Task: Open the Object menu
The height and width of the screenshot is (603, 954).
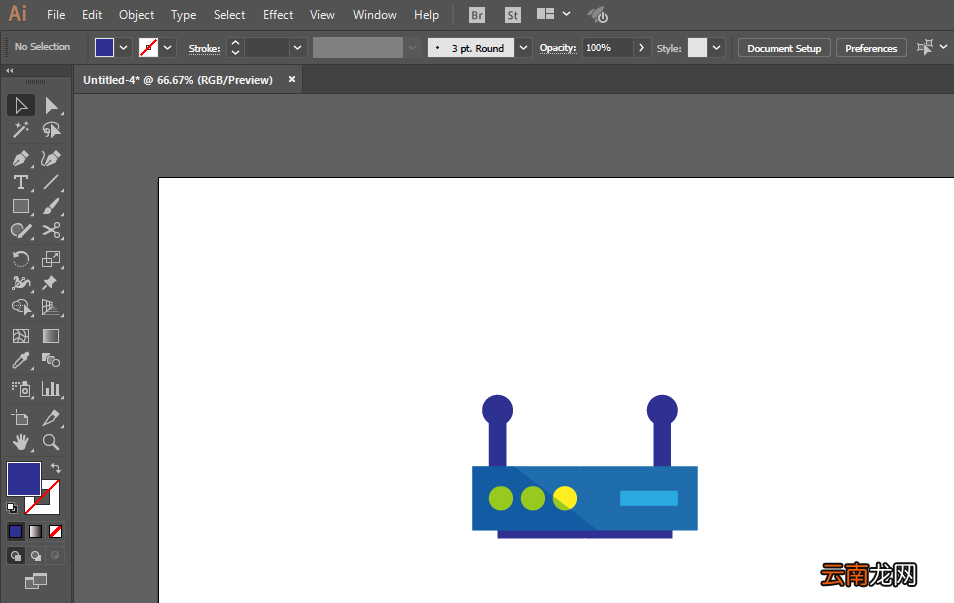Action: 136,15
